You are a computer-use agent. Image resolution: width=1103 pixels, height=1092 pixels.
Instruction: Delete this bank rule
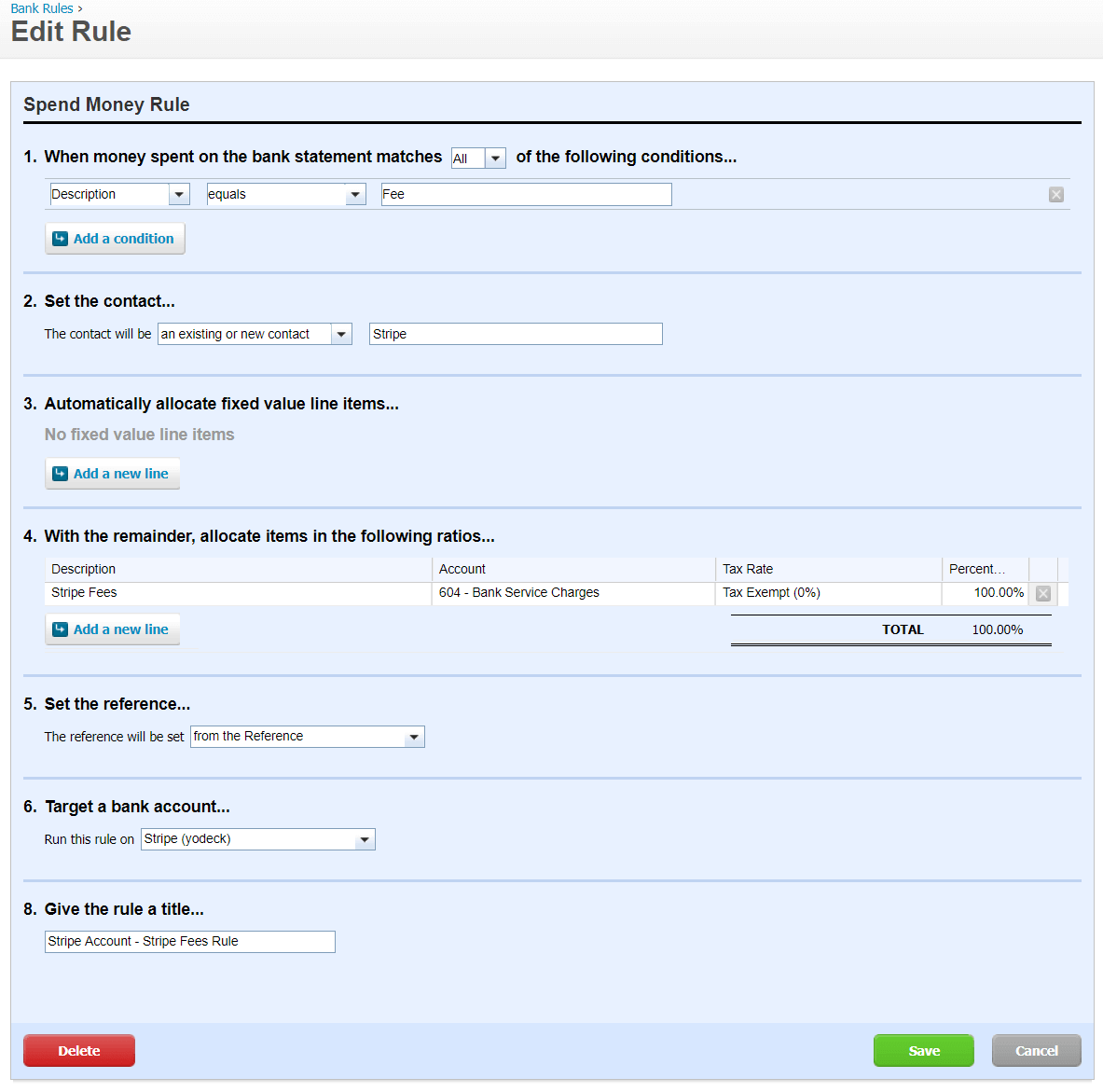tap(78, 1050)
